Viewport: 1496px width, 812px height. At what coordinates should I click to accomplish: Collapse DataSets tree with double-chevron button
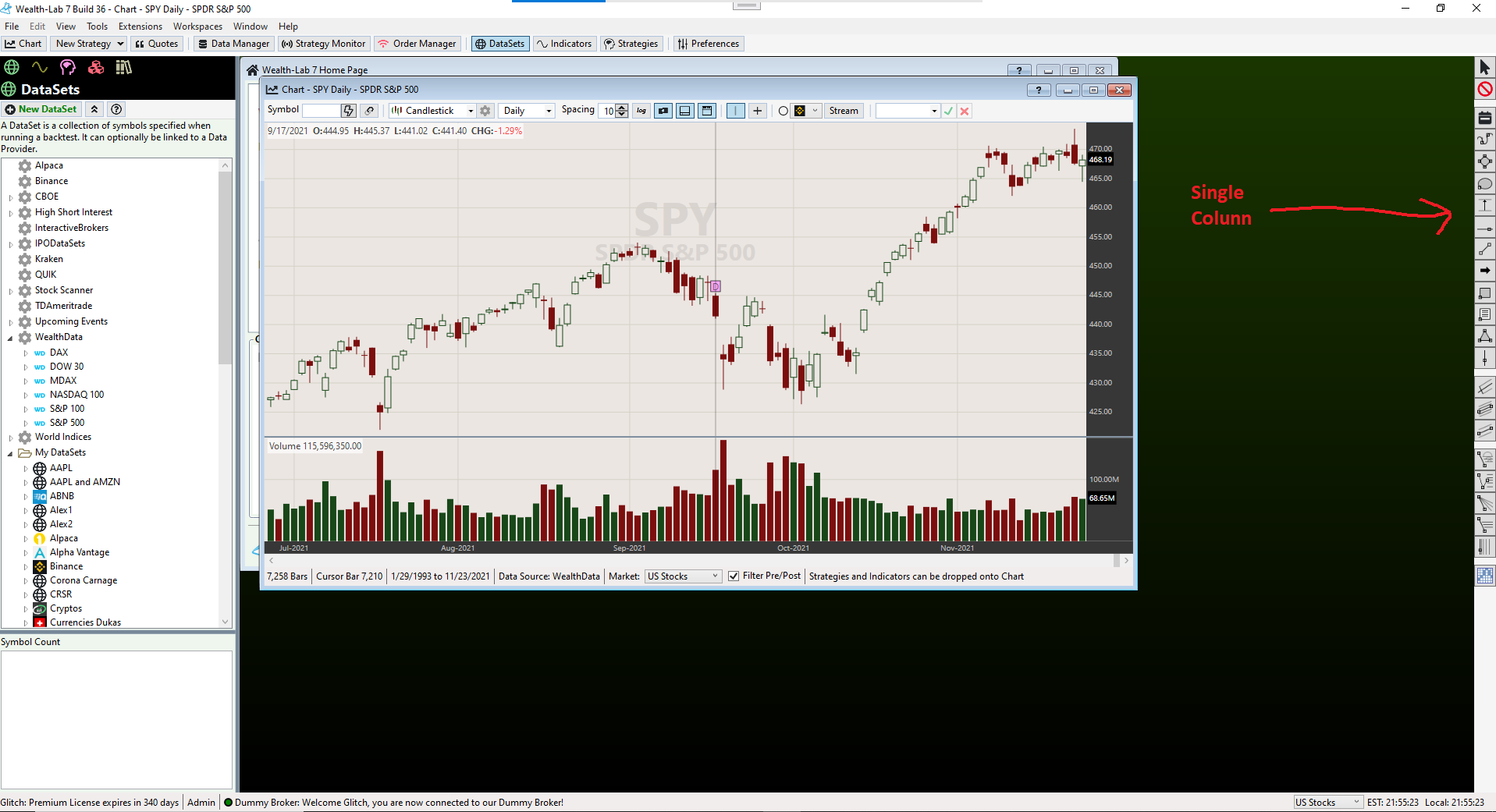(94, 109)
